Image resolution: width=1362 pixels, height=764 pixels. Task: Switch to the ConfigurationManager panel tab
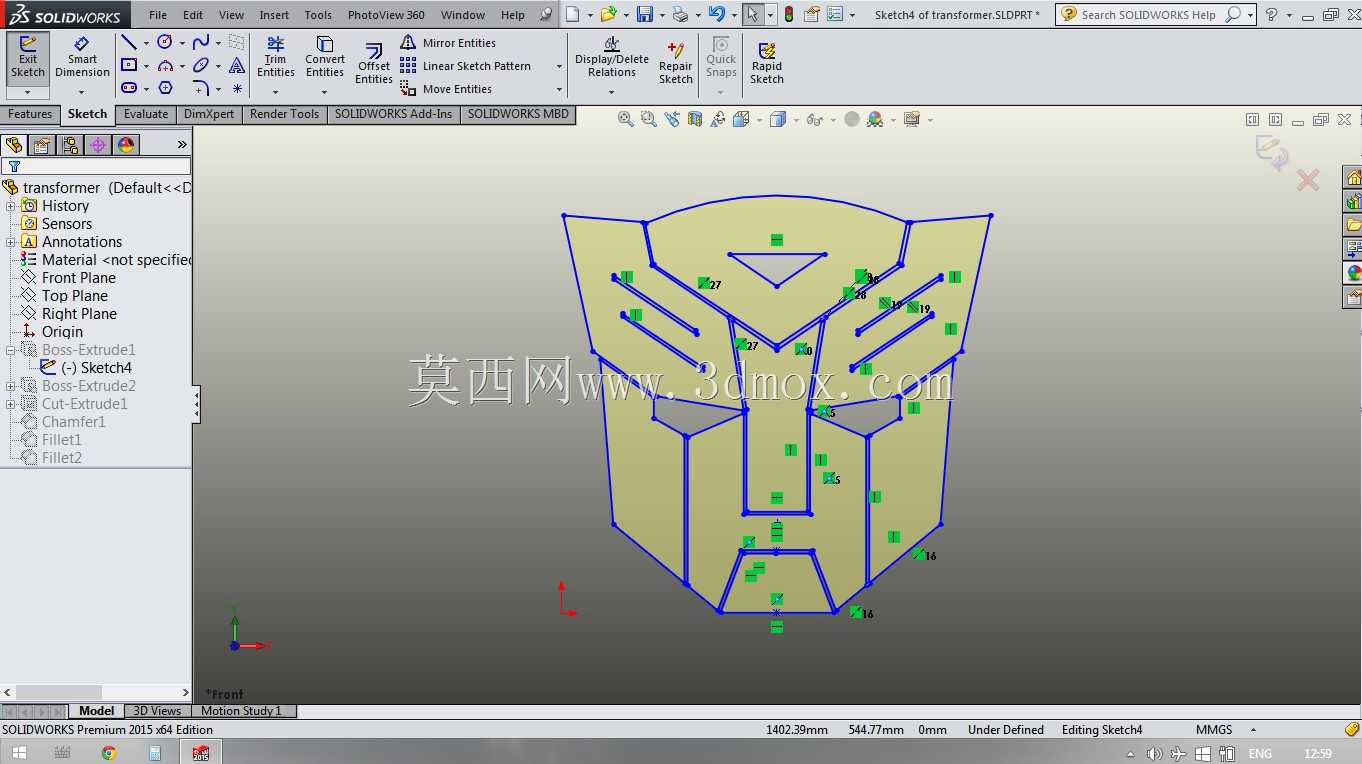pyautogui.click(x=70, y=145)
